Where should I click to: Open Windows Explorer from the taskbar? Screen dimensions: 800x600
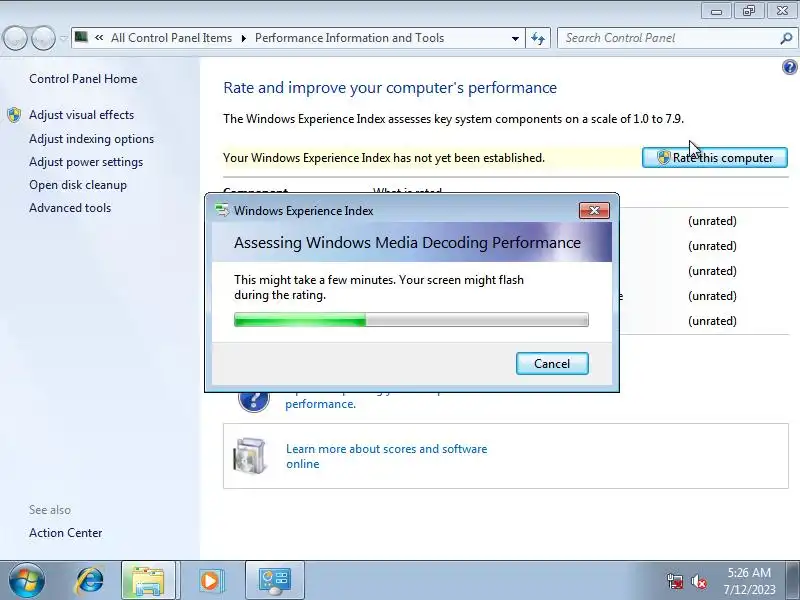pos(148,580)
